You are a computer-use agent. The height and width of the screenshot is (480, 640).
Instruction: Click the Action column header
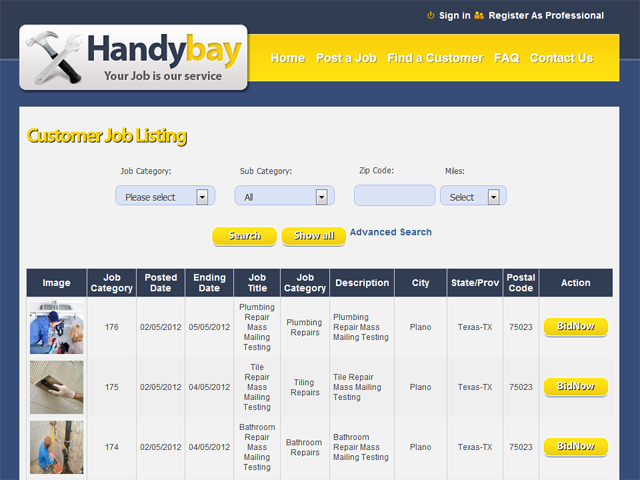tap(576, 282)
